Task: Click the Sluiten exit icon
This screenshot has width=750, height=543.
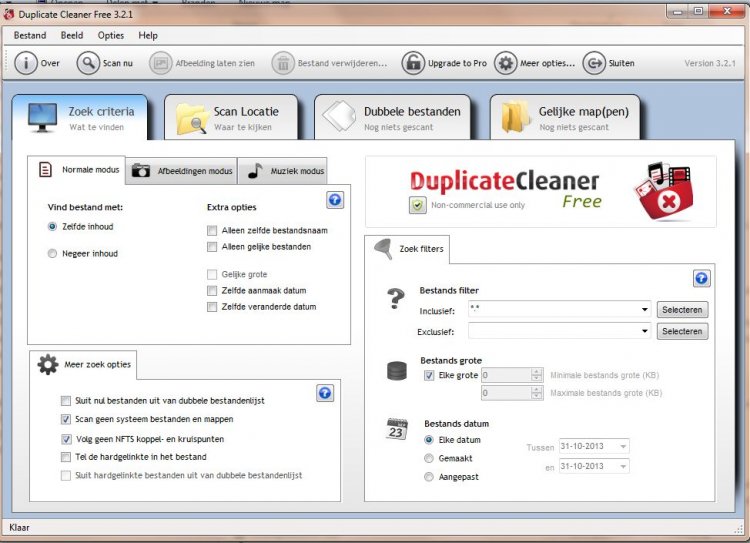Action: pos(594,63)
